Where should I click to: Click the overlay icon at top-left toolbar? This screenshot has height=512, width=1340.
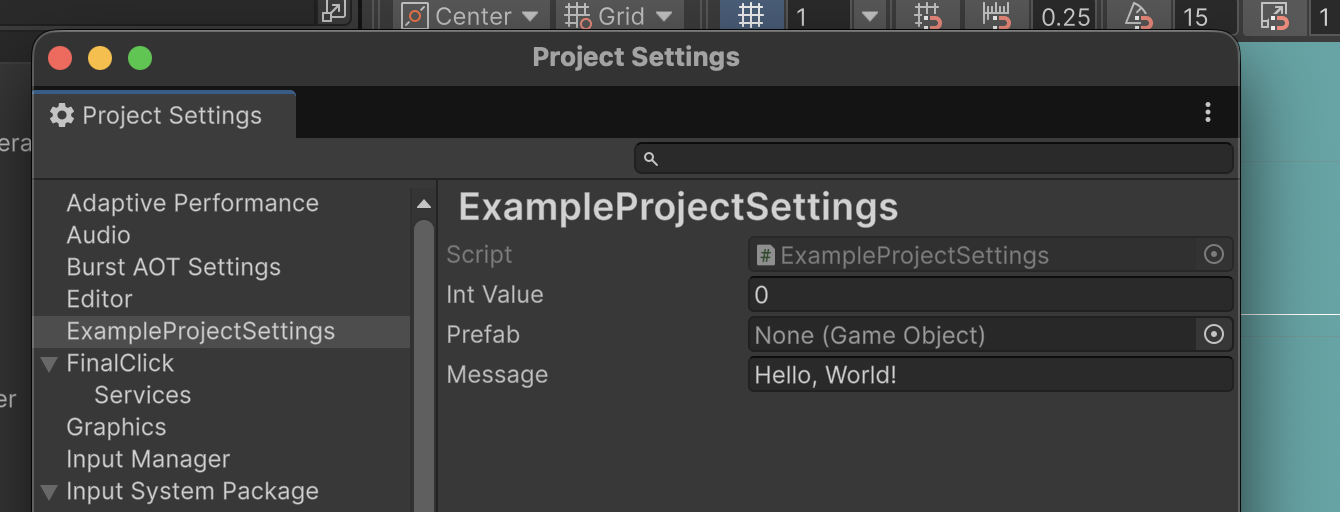pyautogui.click(x=332, y=10)
